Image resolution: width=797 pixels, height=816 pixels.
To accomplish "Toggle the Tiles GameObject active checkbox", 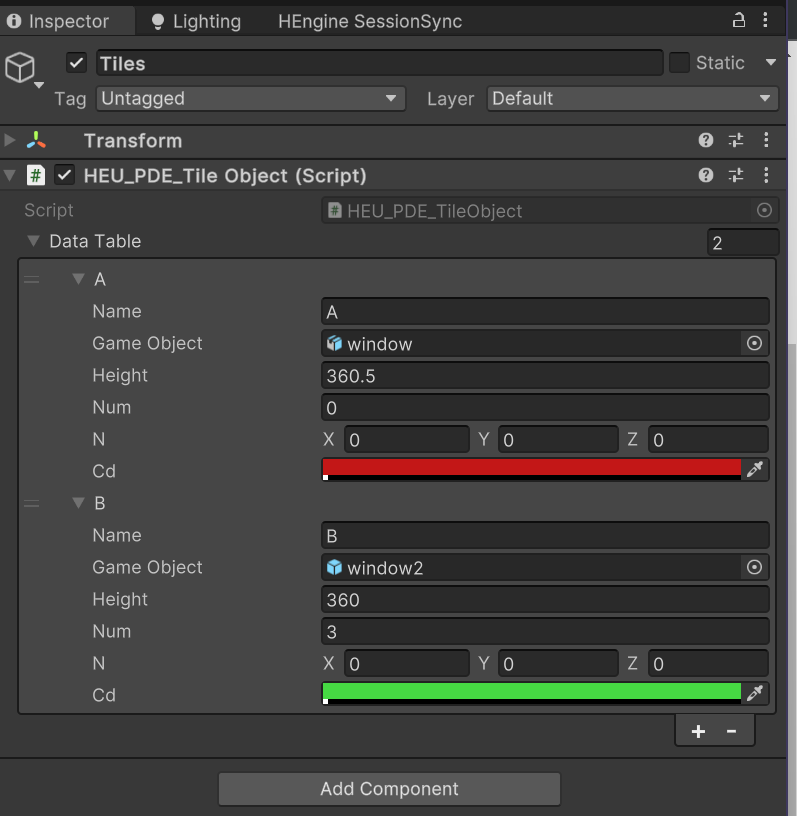I will (x=76, y=63).
